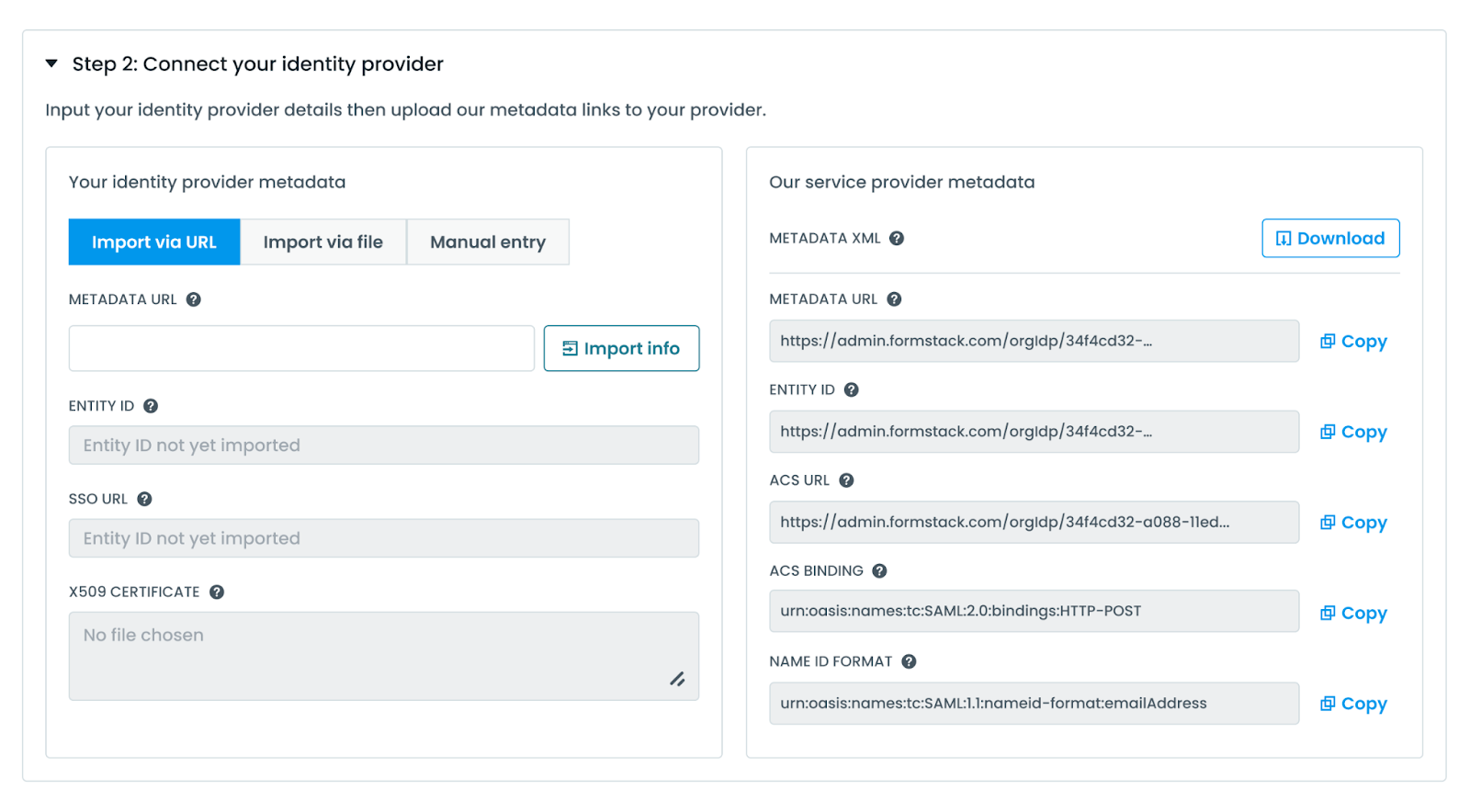Show the ACS URL help tooltip
The image size is (1470, 812).
(x=846, y=480)
